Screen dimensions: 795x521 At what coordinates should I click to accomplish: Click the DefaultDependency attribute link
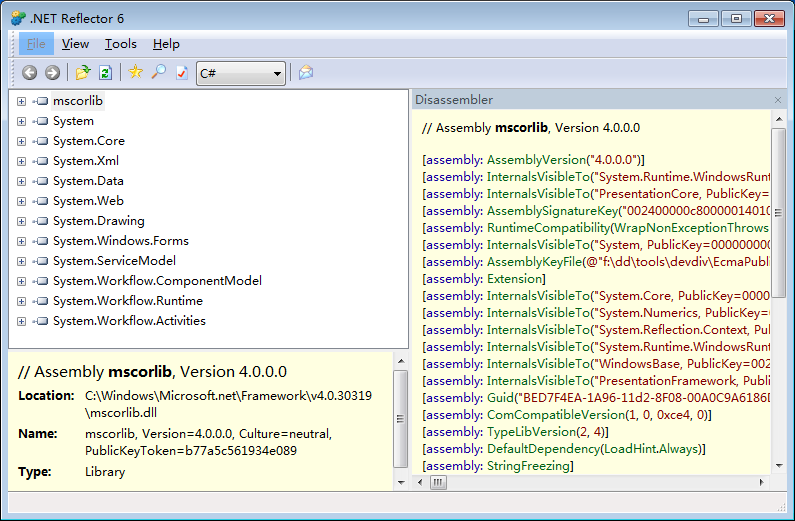543,449
